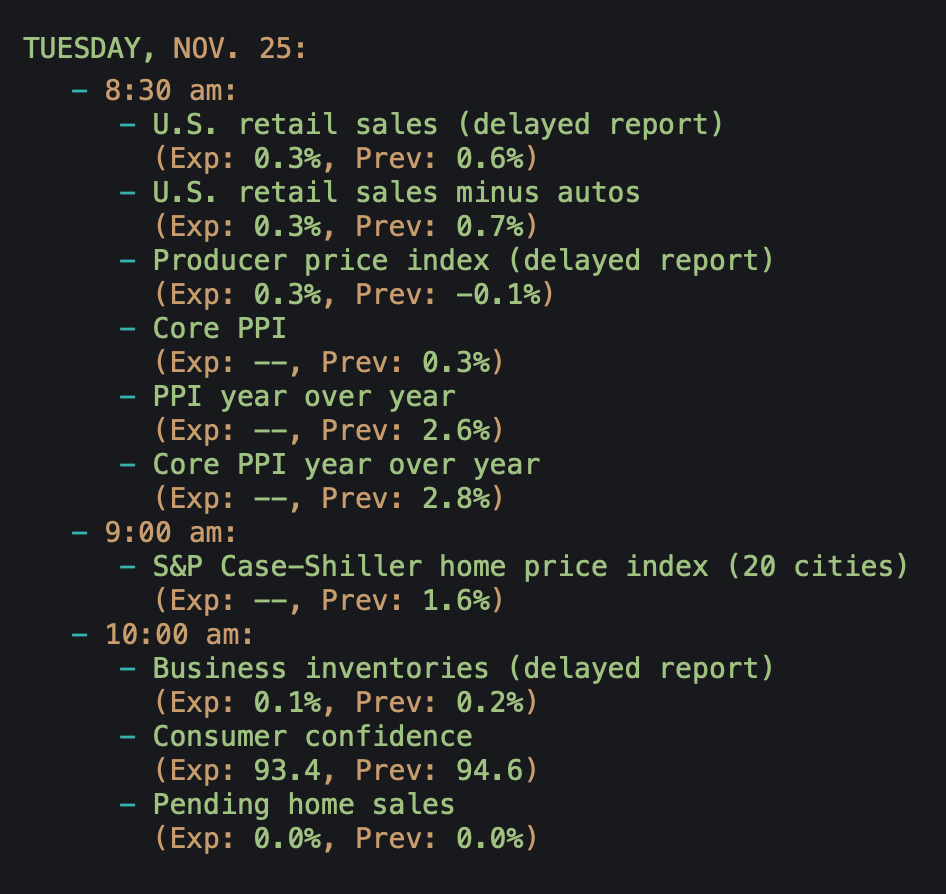Select the Pending home sales entry
The height and width of the screenshot is (894, 946).
304,804
